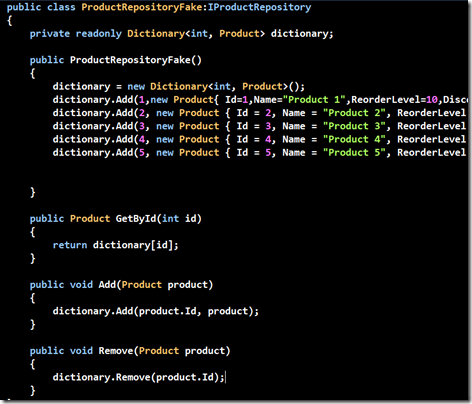Click dictionary.Add(5 at the line start

point(99,153)
